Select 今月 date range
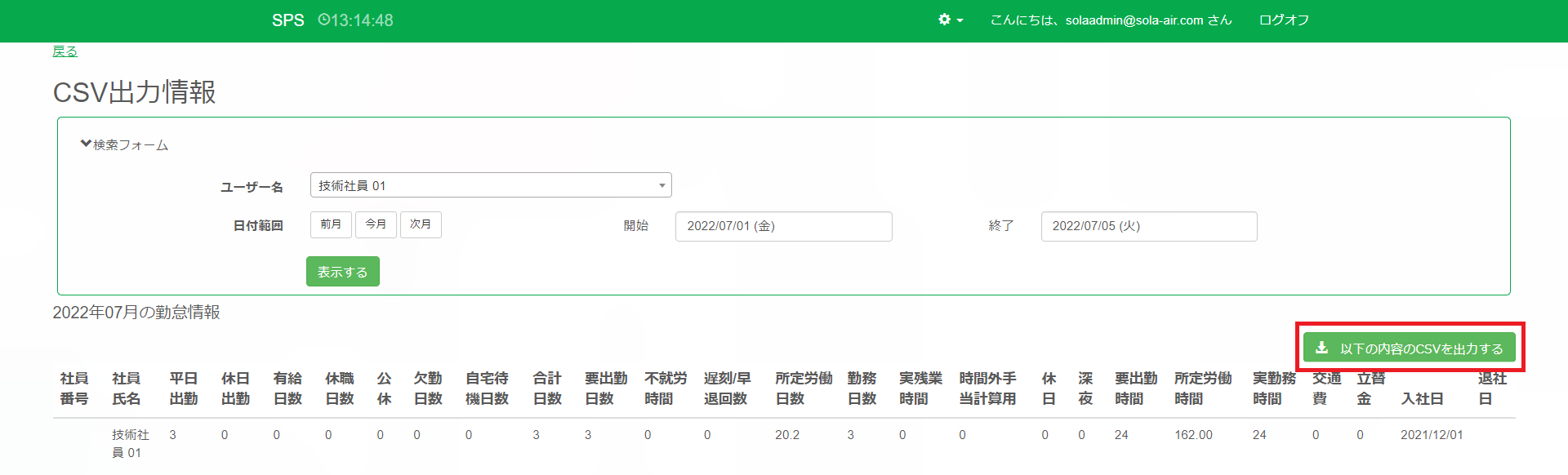 click(x=376, y=224)
